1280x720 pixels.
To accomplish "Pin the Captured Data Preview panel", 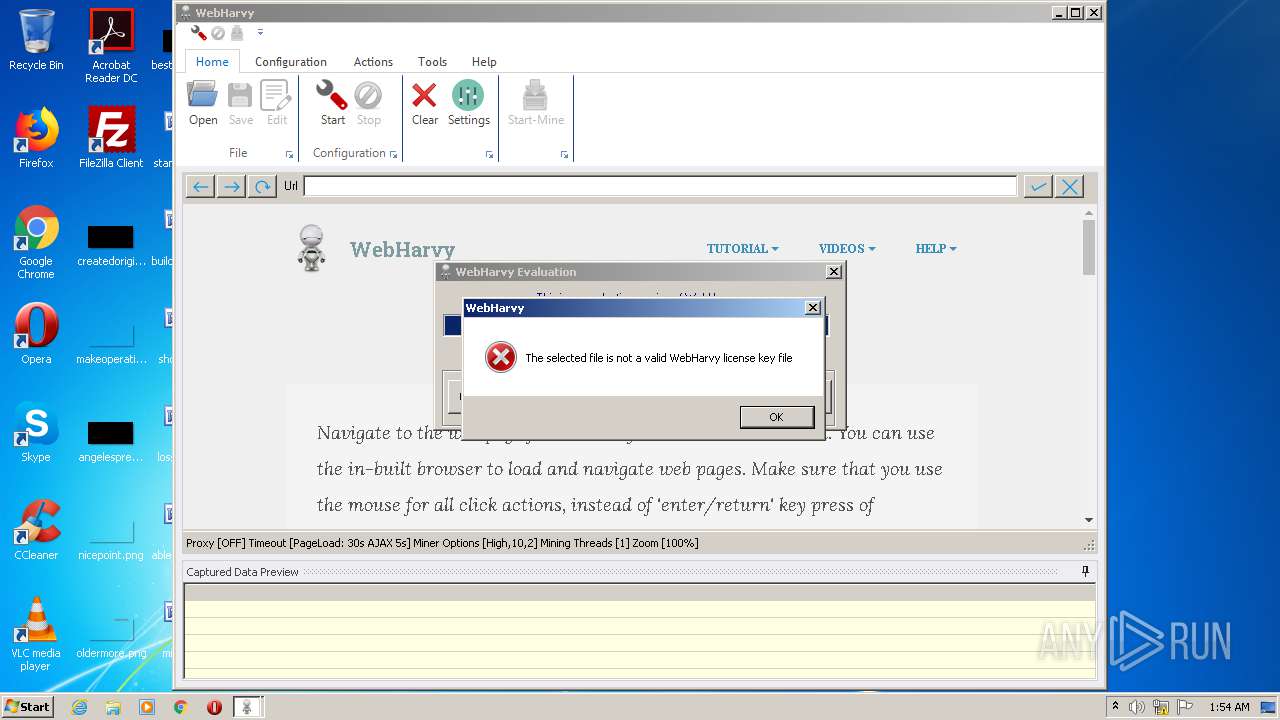I will 1086,572.
